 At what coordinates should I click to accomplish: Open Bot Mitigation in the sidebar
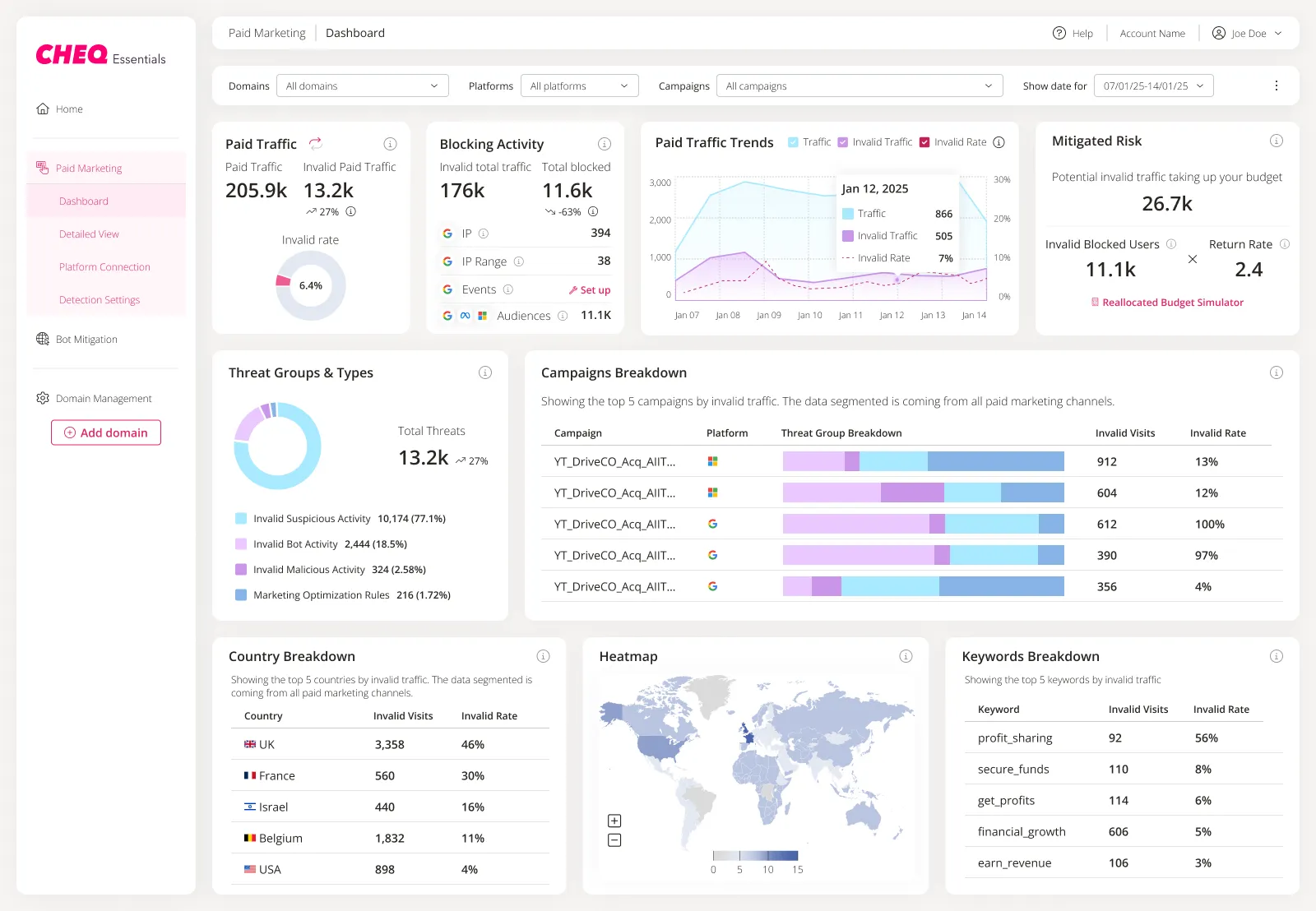[86, 339]
